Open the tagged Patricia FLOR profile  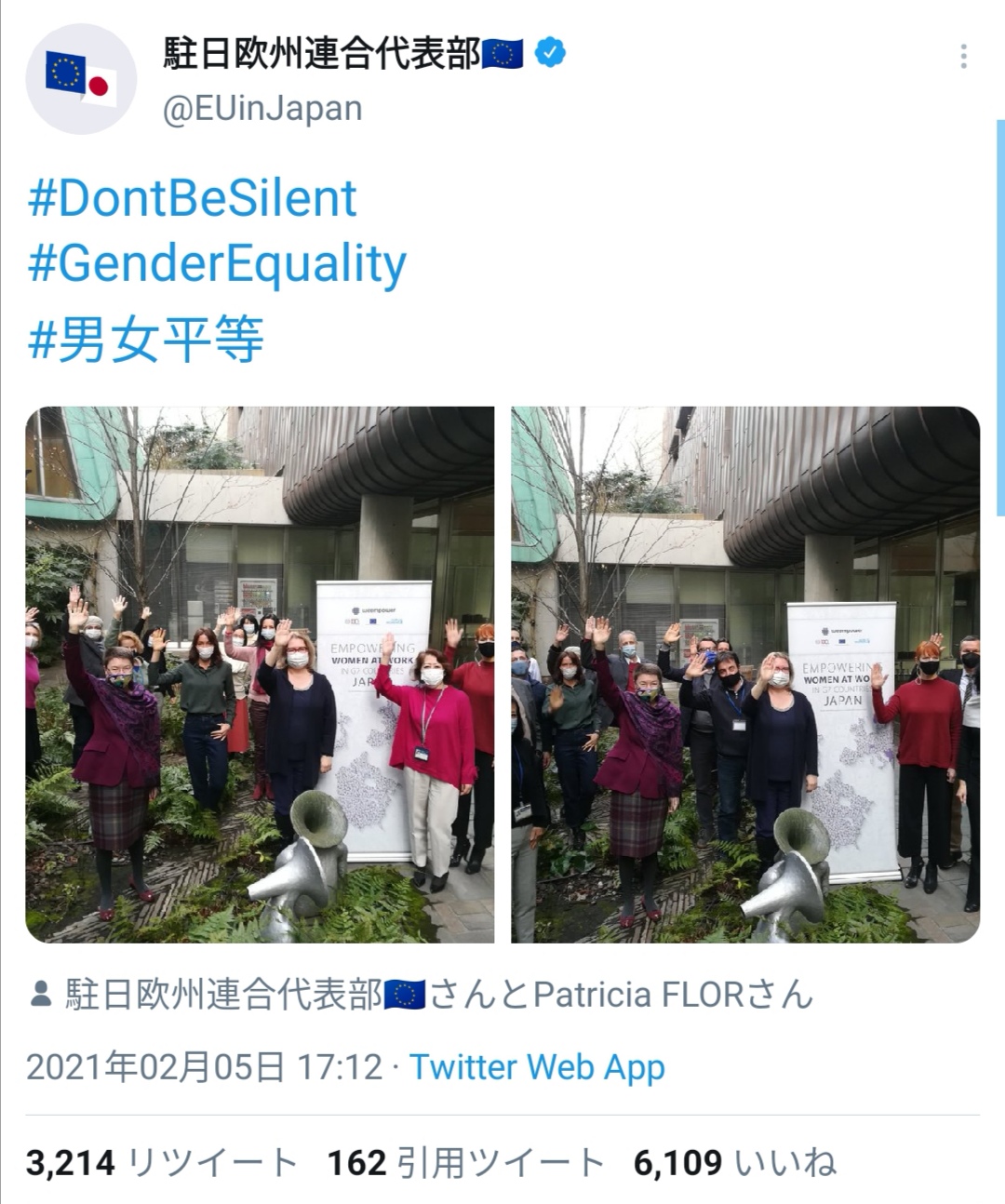(638, 995)
